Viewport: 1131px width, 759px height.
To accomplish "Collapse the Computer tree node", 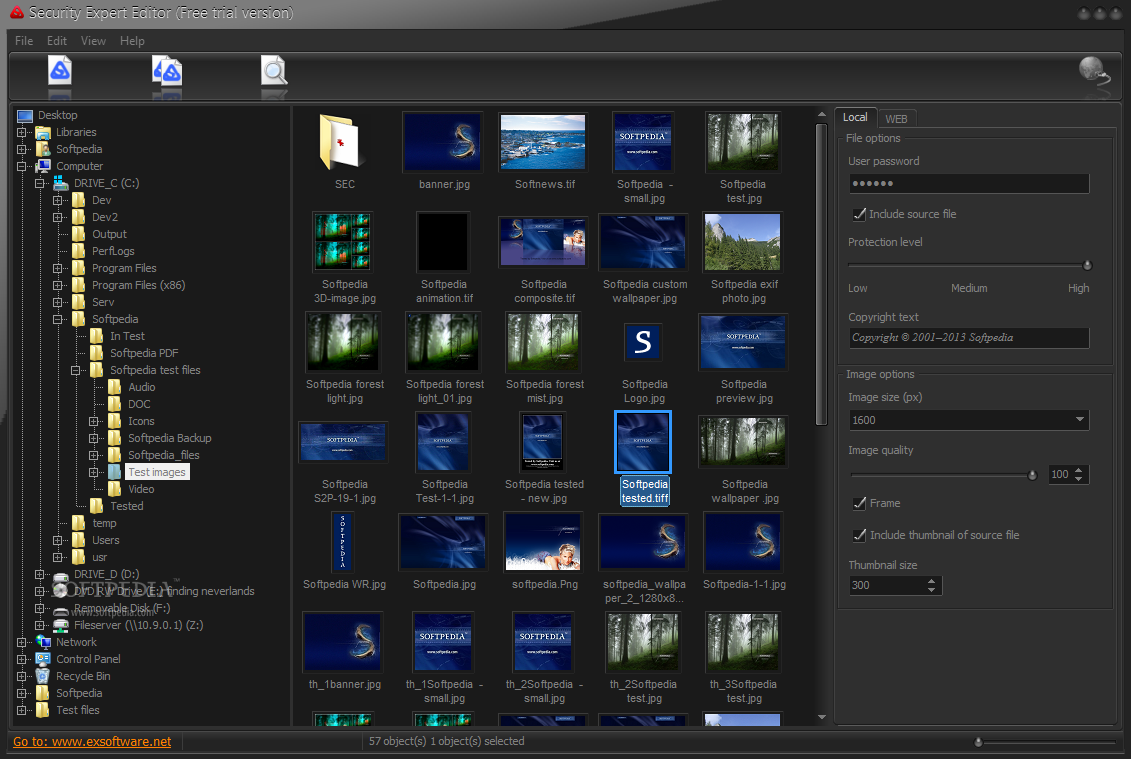I will [x=22, y=166].
